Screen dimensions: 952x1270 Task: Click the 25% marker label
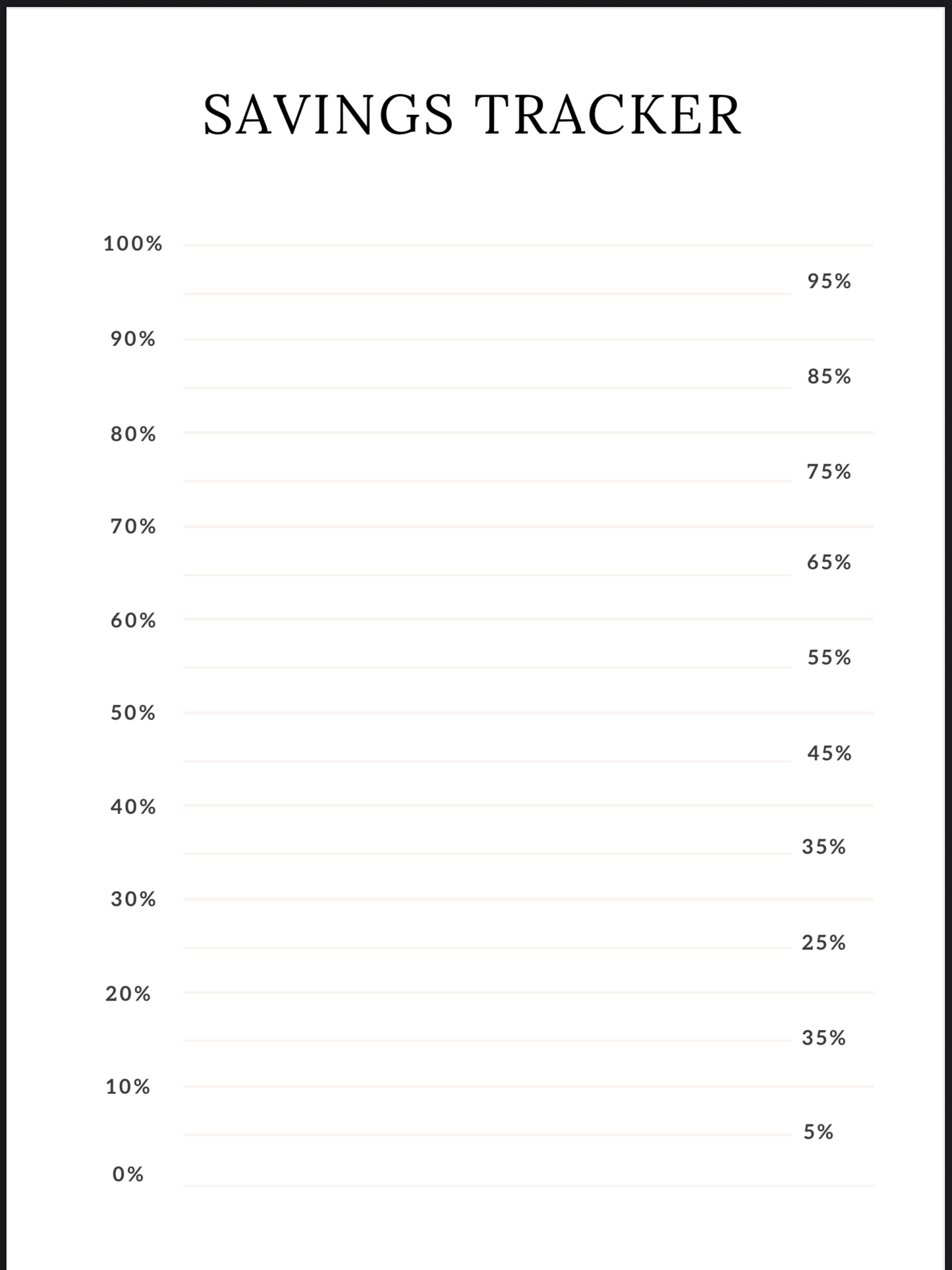(x=824, y=942)
